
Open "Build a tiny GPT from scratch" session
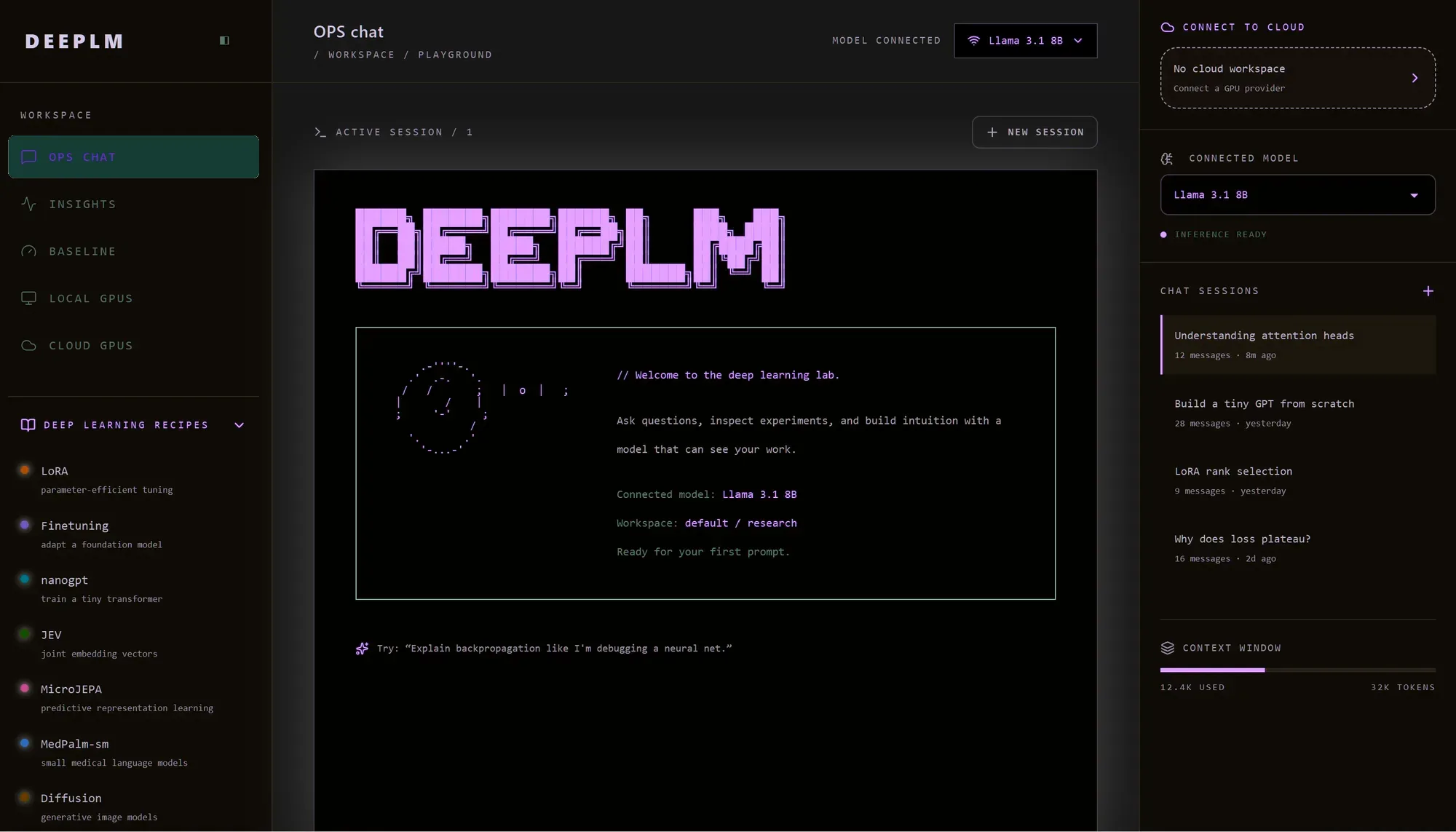pyautogui.click(x=1297, y=413)
